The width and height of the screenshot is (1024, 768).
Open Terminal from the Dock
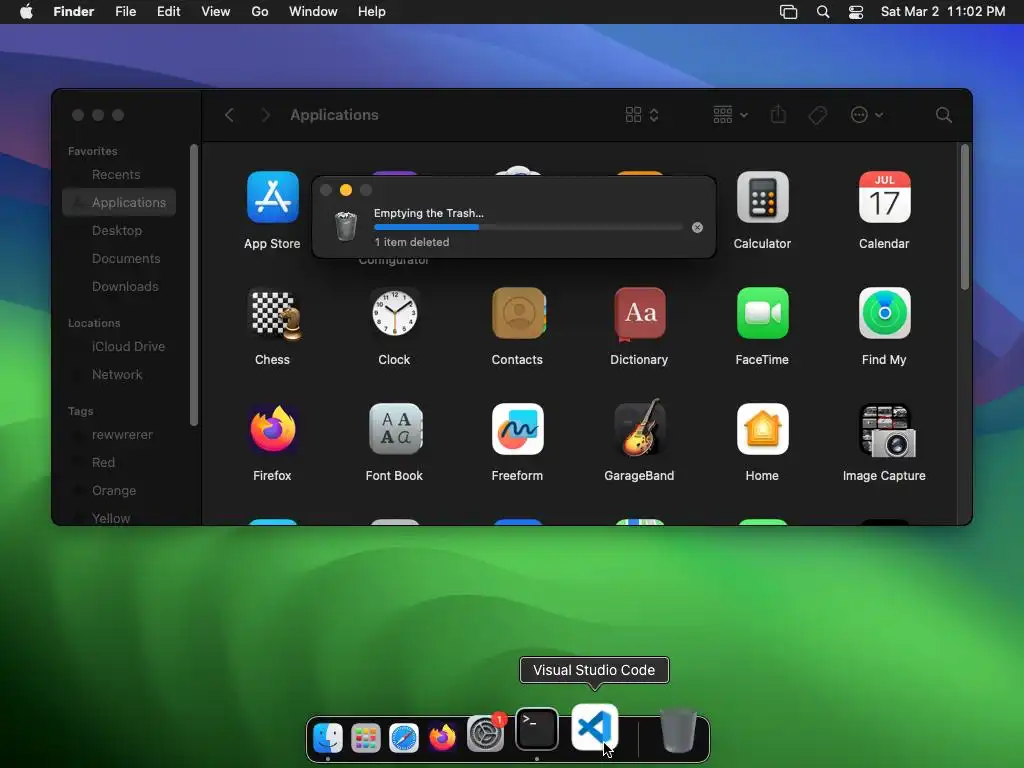tap(537, 729)
